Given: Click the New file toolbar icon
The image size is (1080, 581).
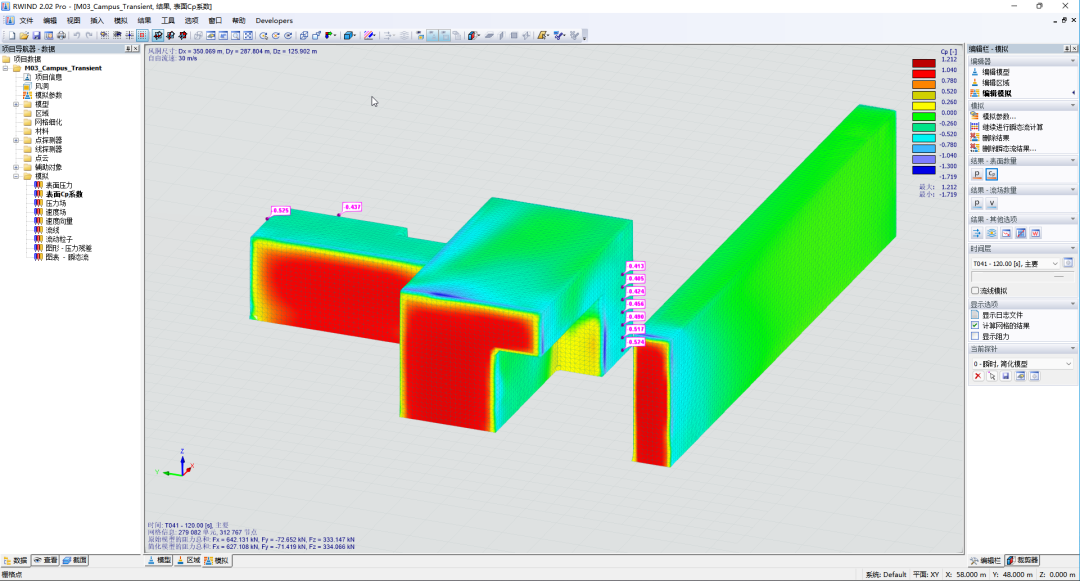Looking at the screenshot, I should [x=12, y=35].
